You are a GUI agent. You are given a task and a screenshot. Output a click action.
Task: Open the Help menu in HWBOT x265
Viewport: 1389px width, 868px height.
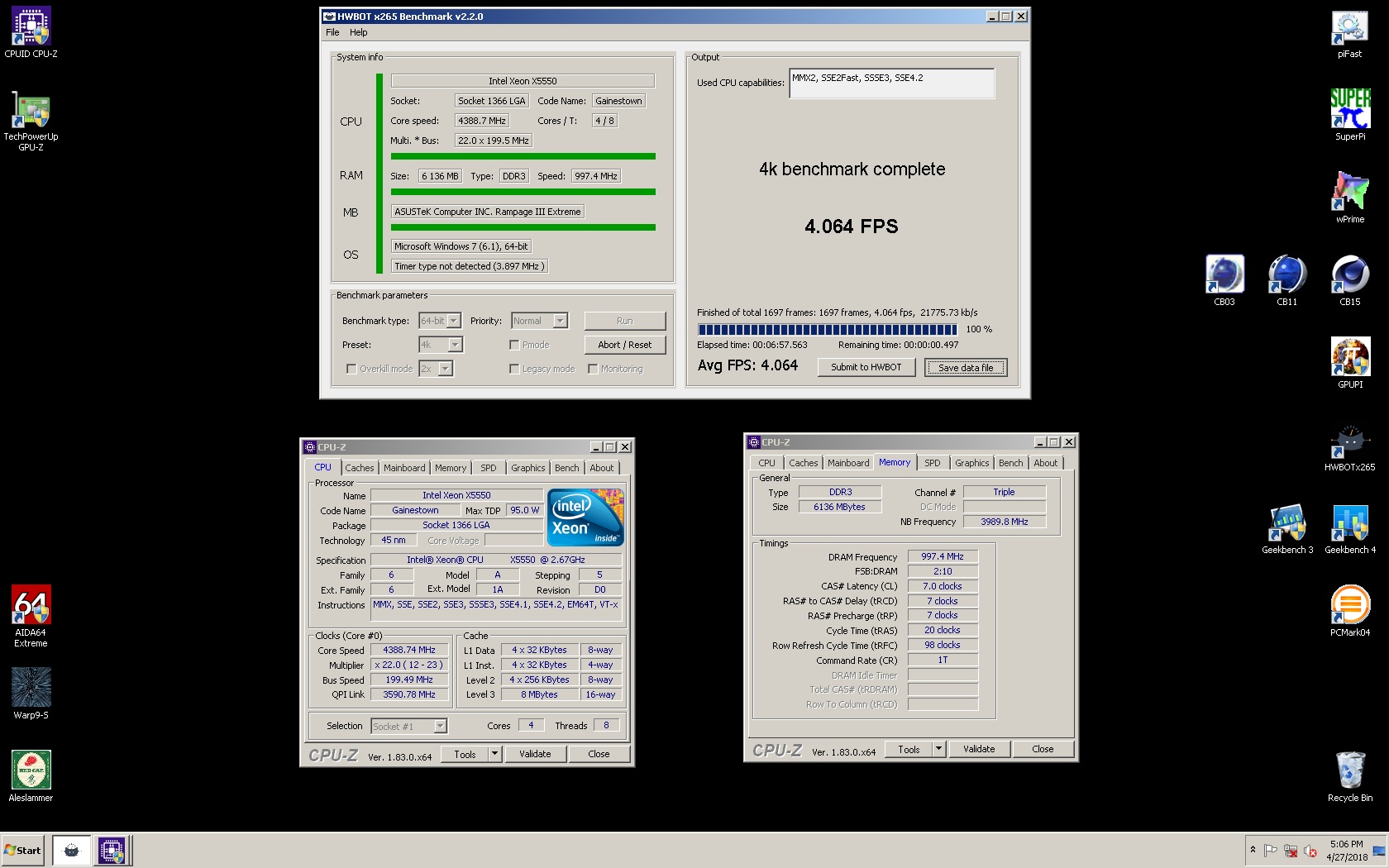tap(358, 32)
